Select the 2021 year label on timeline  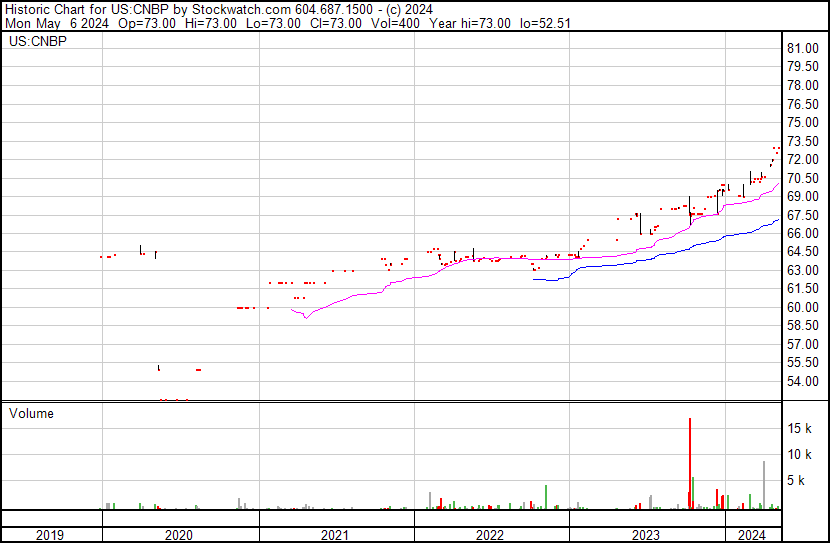336,535
